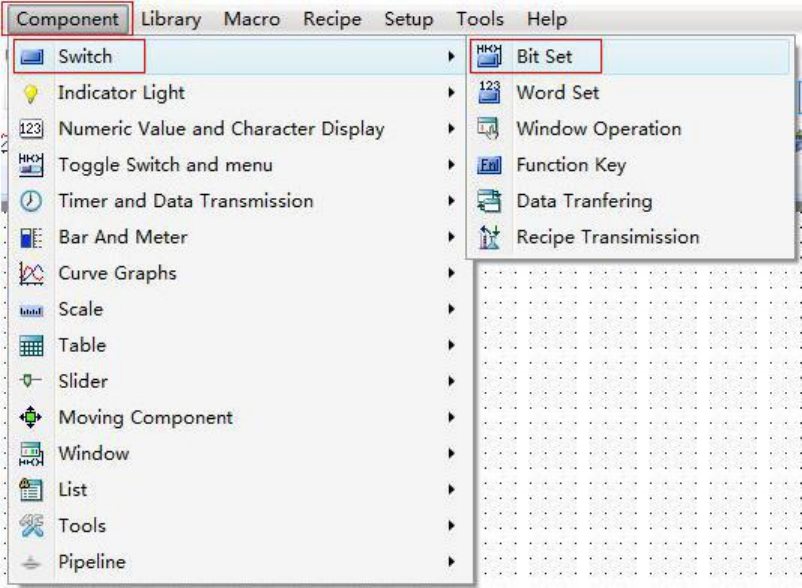Click the Word Set icon
This screenshot has width=802, height=588.
pyautogui.click(x=489, y=93)
